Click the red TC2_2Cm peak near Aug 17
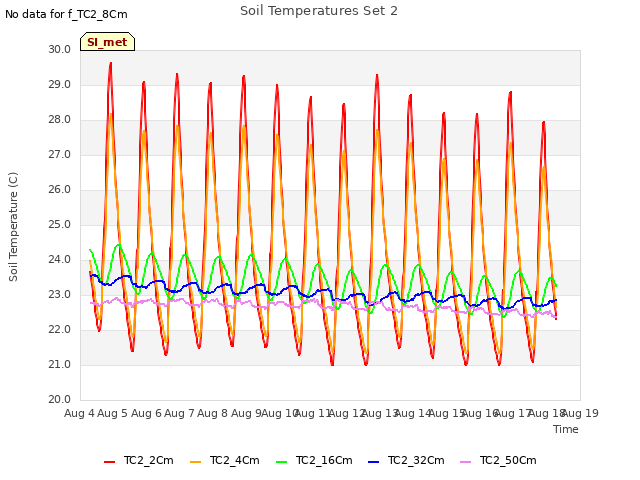Viewport: 640px width, 480px height. click(511, 92)
